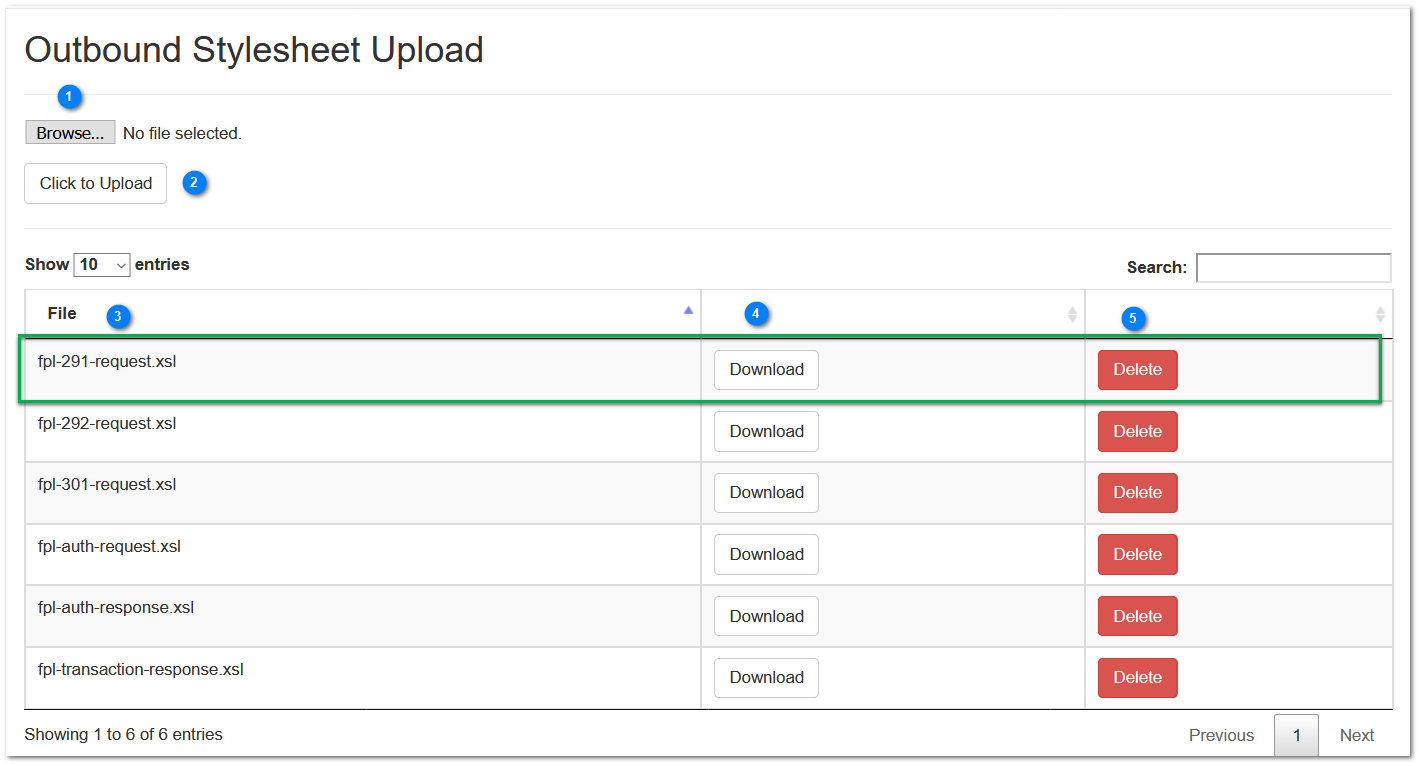Click the Previous pagination link
This screenshot has height=766, width=1420.
coord(1221,735)
